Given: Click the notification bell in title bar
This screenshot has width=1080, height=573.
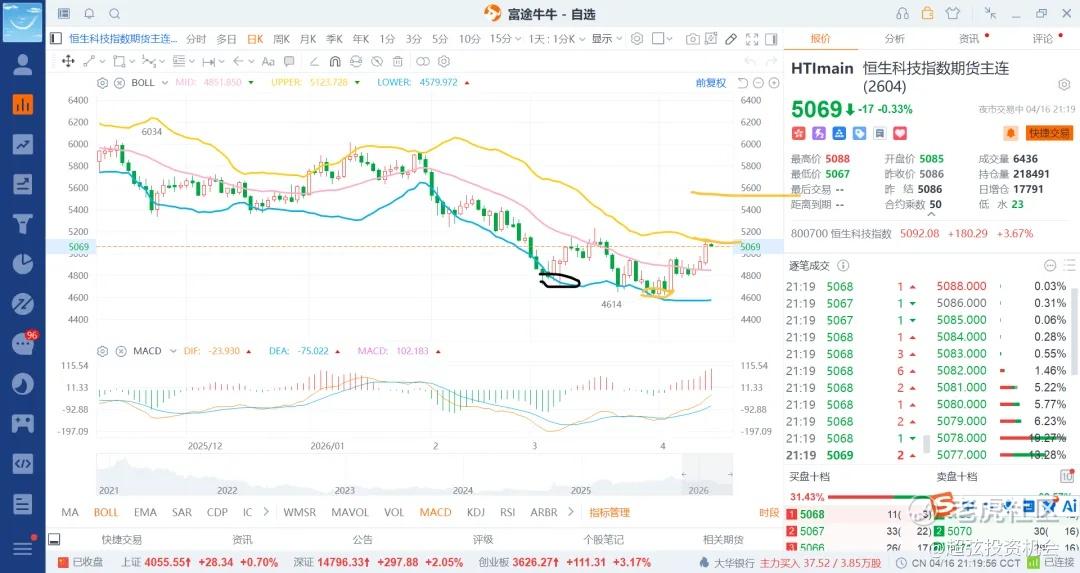Looking at the screenshot, I should coord(89,13).
